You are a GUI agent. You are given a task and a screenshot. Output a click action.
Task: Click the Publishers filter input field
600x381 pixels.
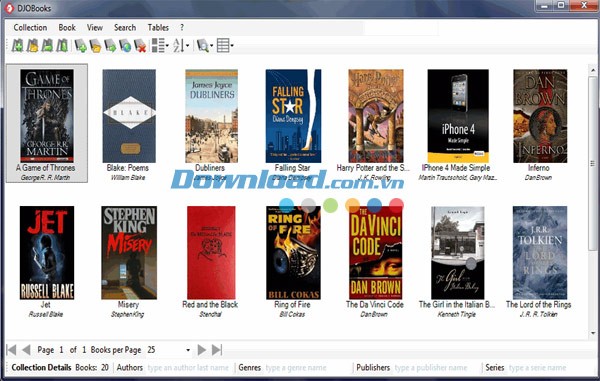pyautogui.click(x=435, y=368)
